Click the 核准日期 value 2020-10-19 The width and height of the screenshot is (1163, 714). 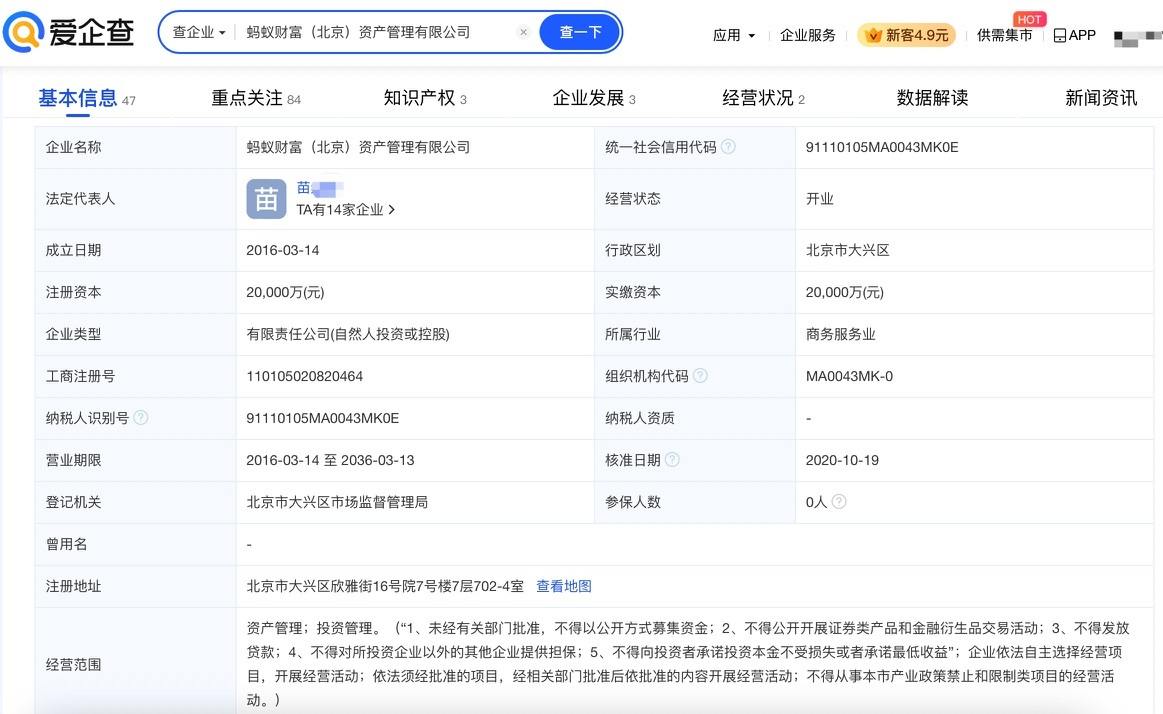pyautogui.click(x=842, y=460)
